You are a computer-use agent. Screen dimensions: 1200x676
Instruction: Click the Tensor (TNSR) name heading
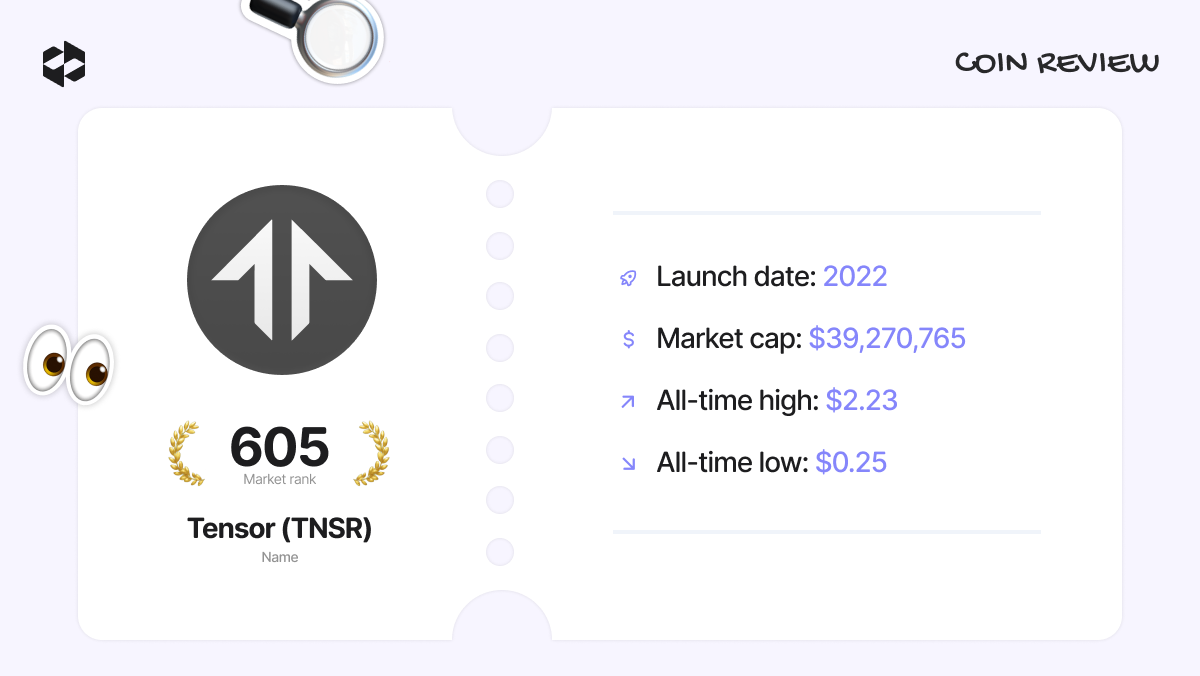click(279, 528)
